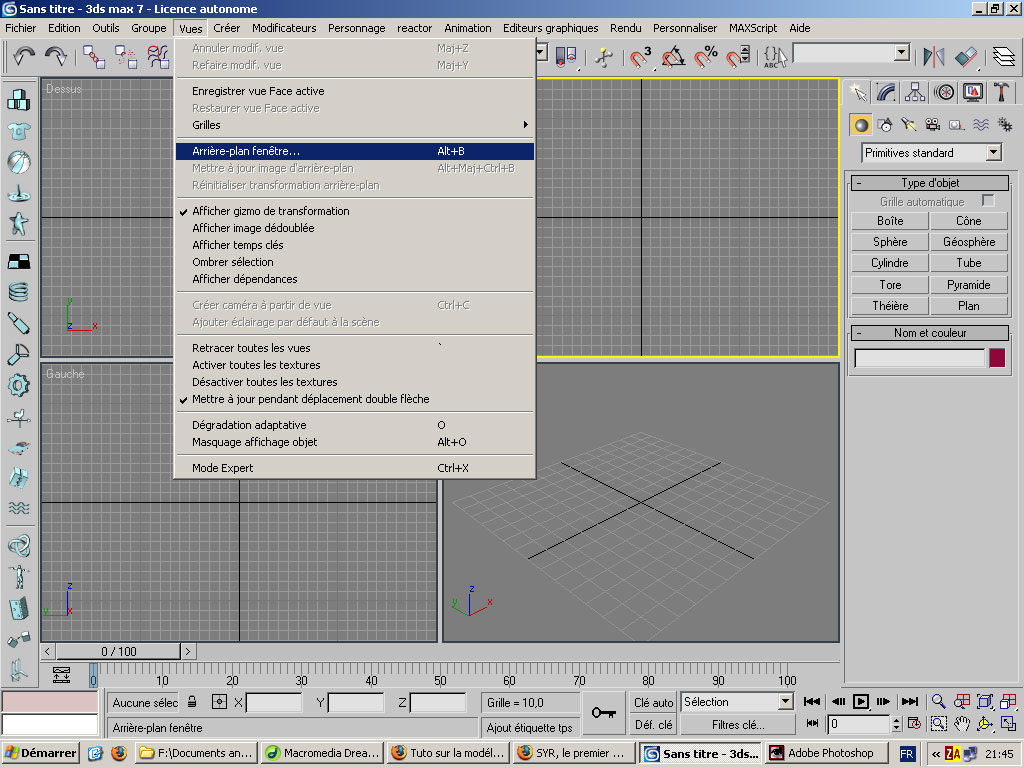The height and width of the screenshot is (768, 1024).
Task: Open the Hierarchy panel tab
Action: tap(915, 92)
